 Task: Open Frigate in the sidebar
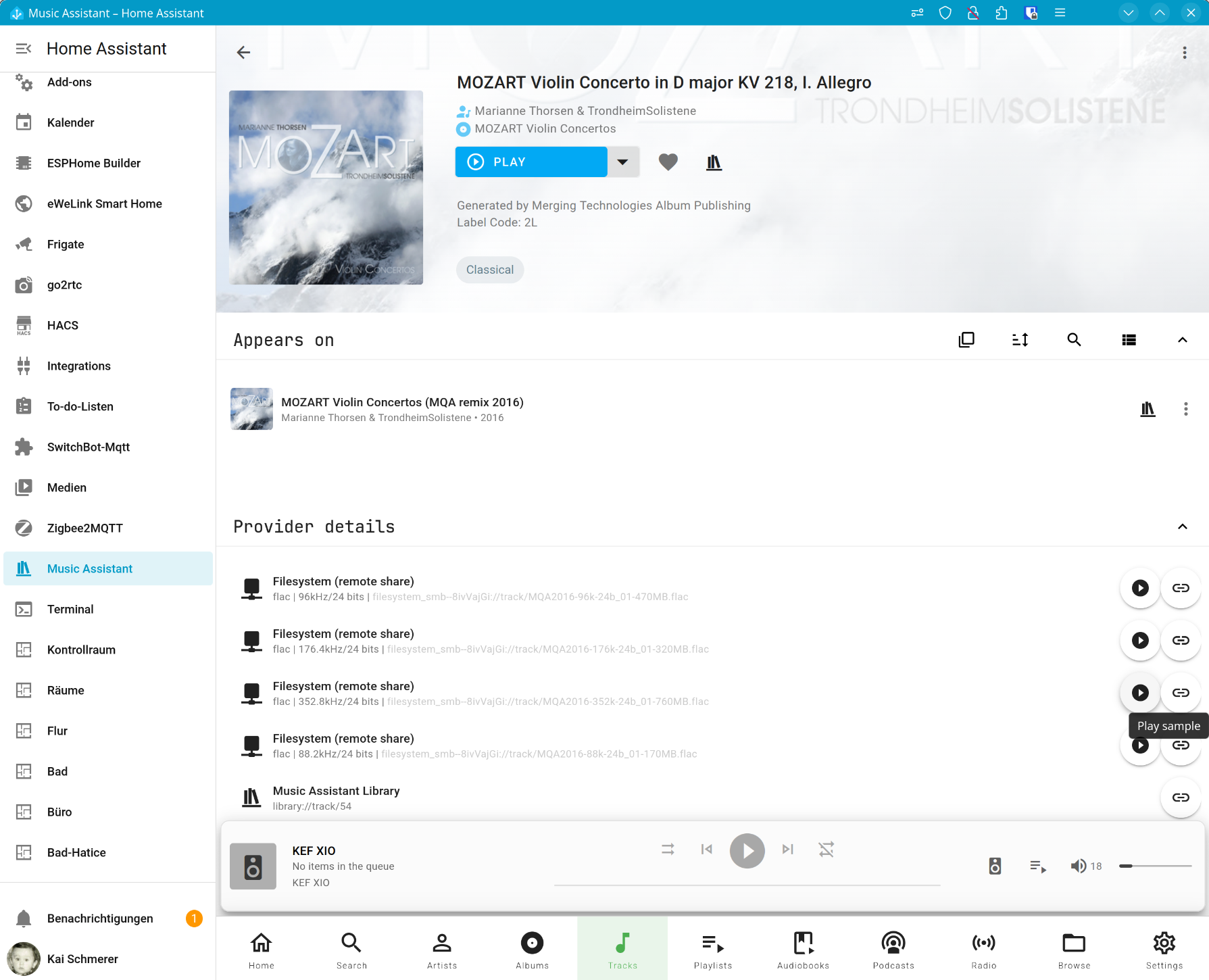tap(108, 244)
